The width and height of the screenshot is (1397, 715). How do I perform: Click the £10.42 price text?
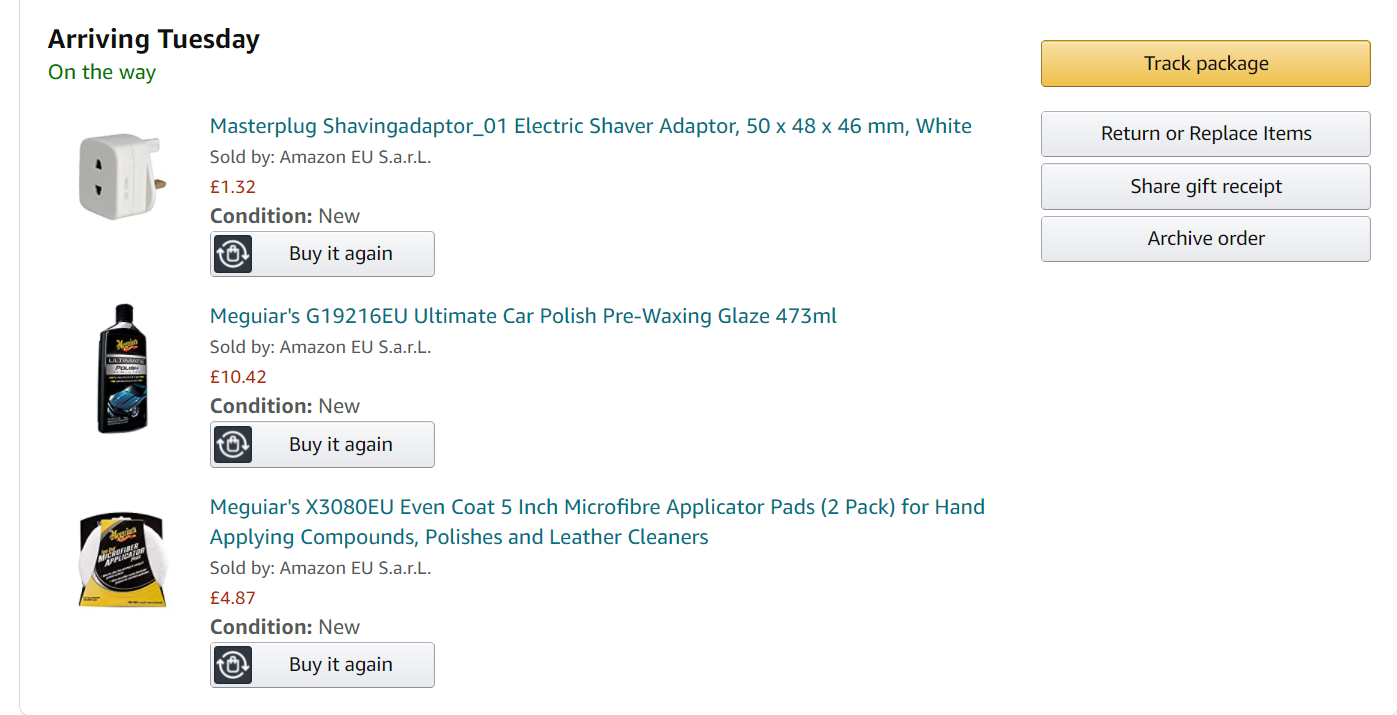coord(238,377)
